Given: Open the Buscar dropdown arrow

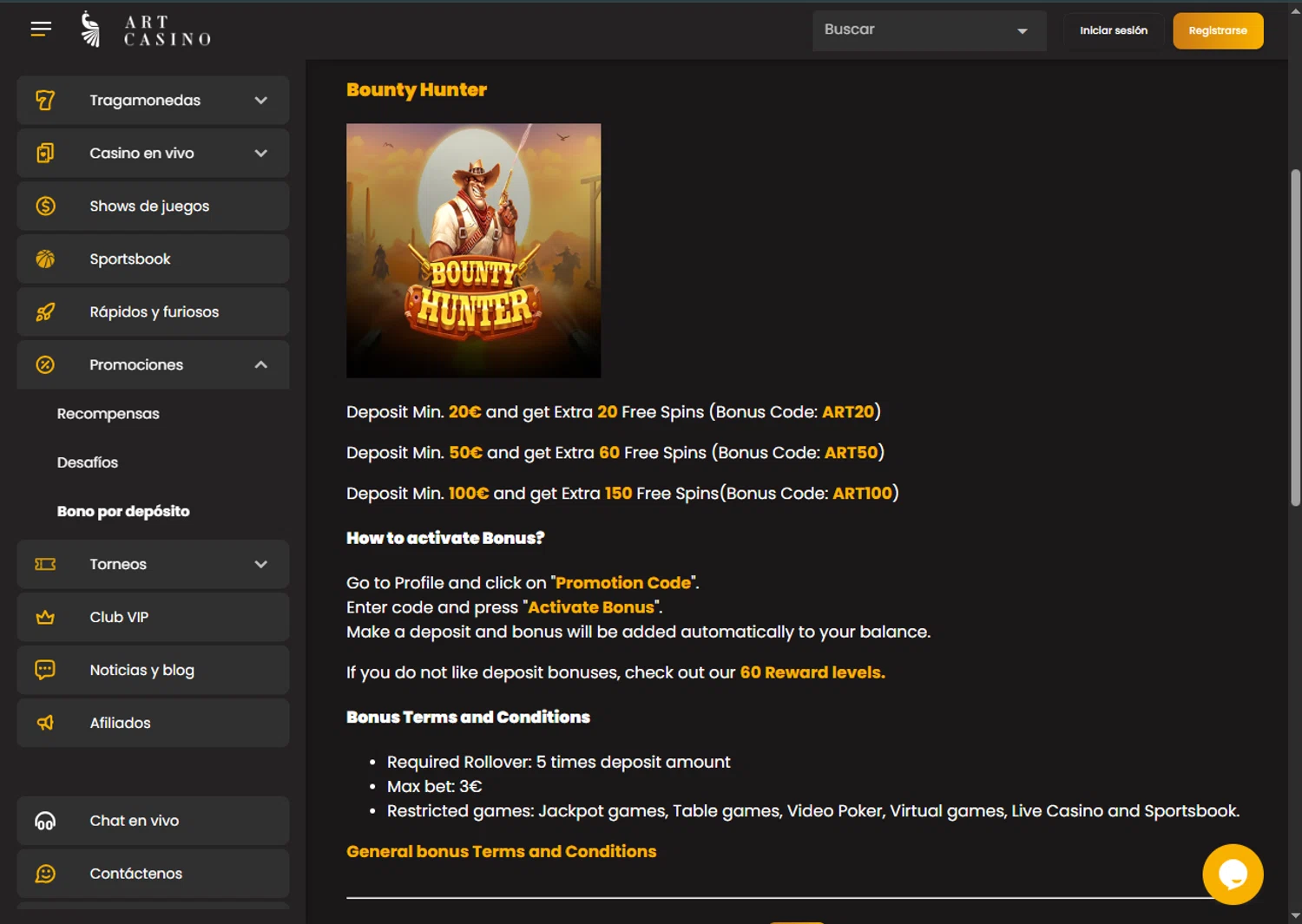Looking at the screenshot, I should [1023, 31].
